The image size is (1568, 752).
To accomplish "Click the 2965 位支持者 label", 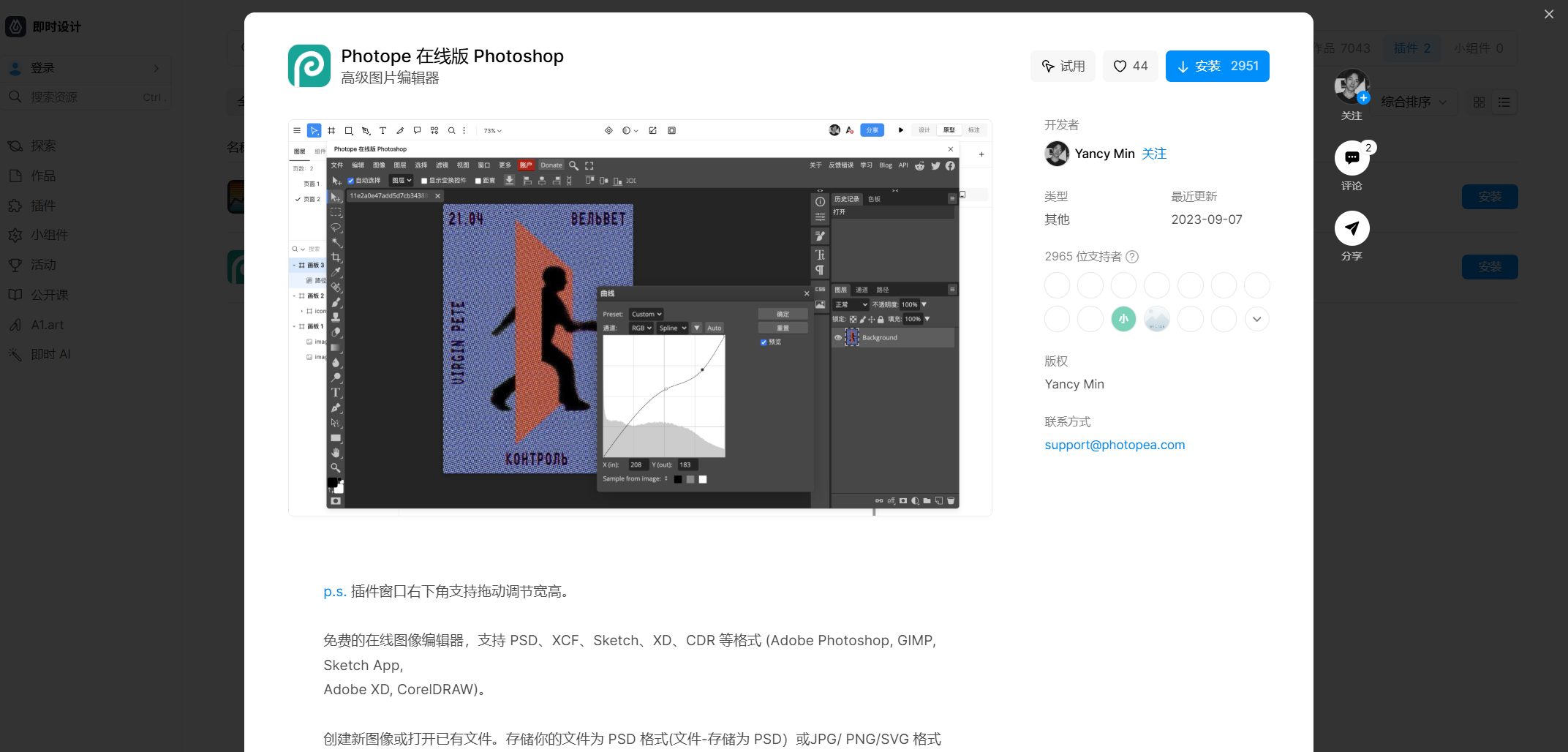I will [x=1082, y=257].
